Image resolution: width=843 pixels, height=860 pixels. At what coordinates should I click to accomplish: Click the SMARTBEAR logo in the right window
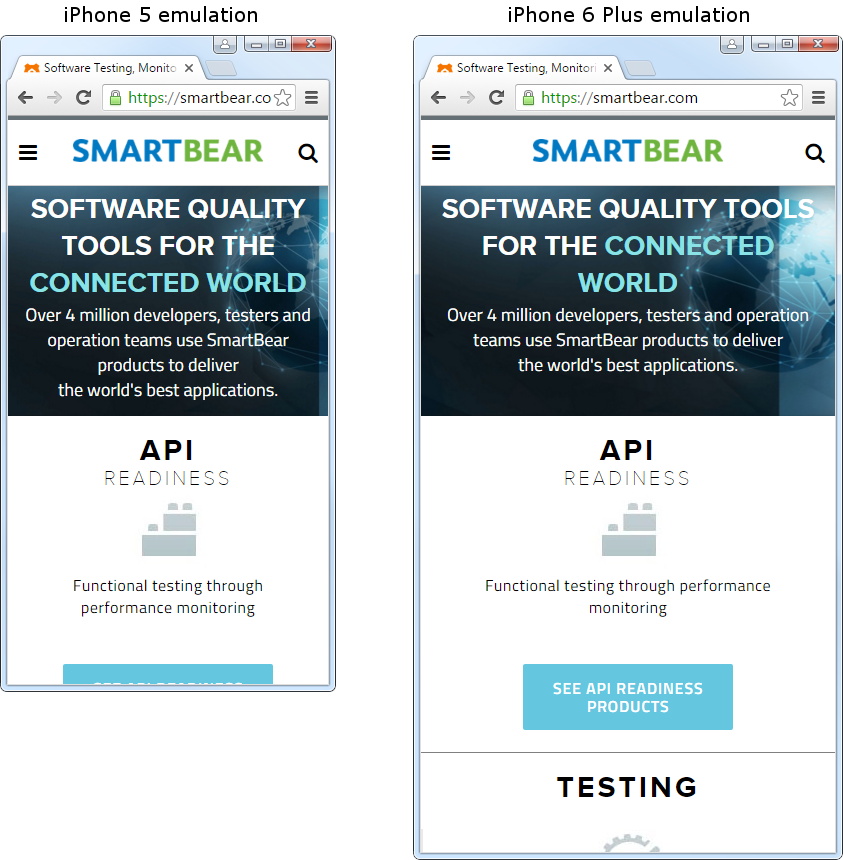[627, 150]
